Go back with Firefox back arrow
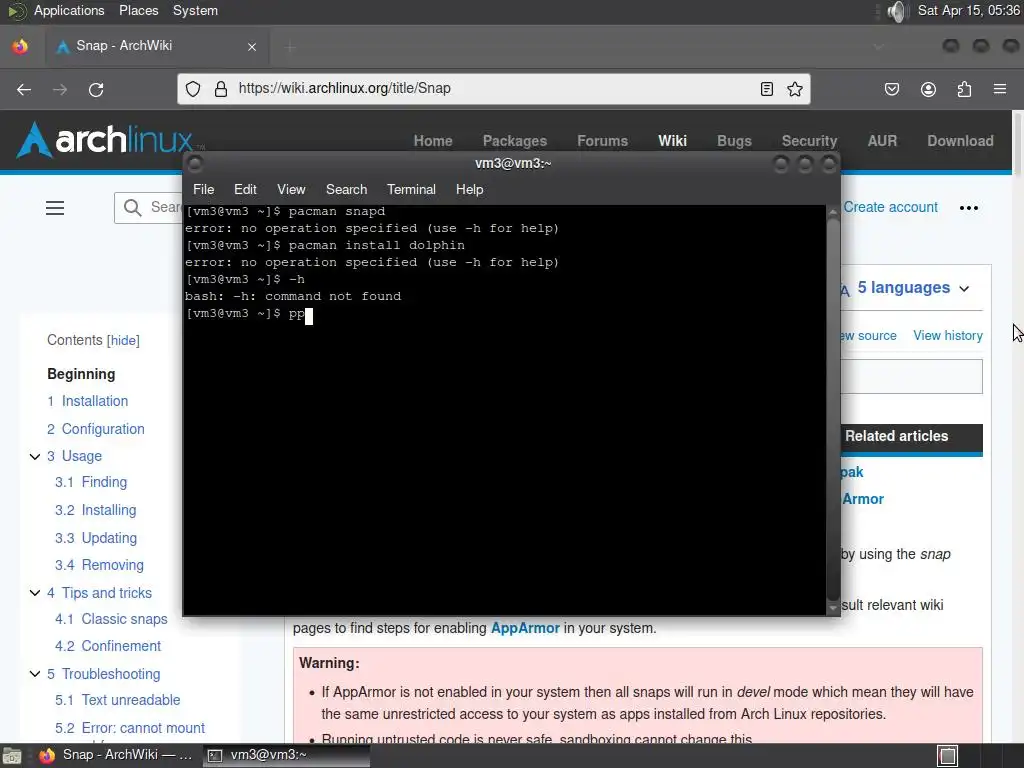 (x=24, y=89)
